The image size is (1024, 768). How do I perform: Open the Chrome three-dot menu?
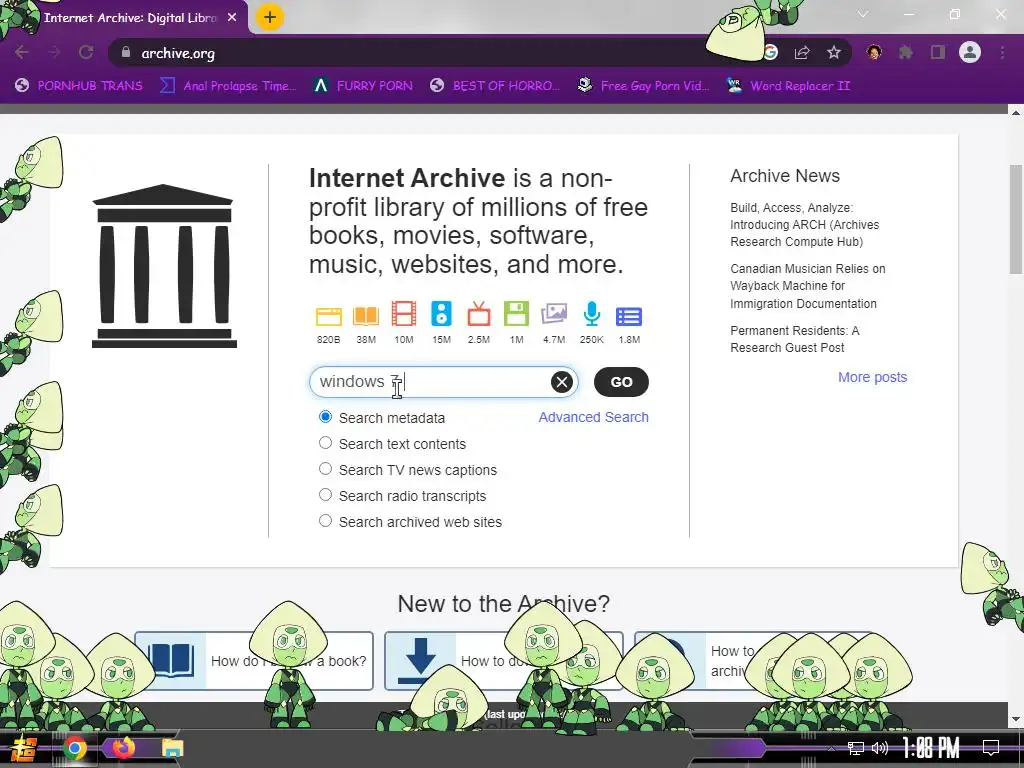[x=1002, y=53]
